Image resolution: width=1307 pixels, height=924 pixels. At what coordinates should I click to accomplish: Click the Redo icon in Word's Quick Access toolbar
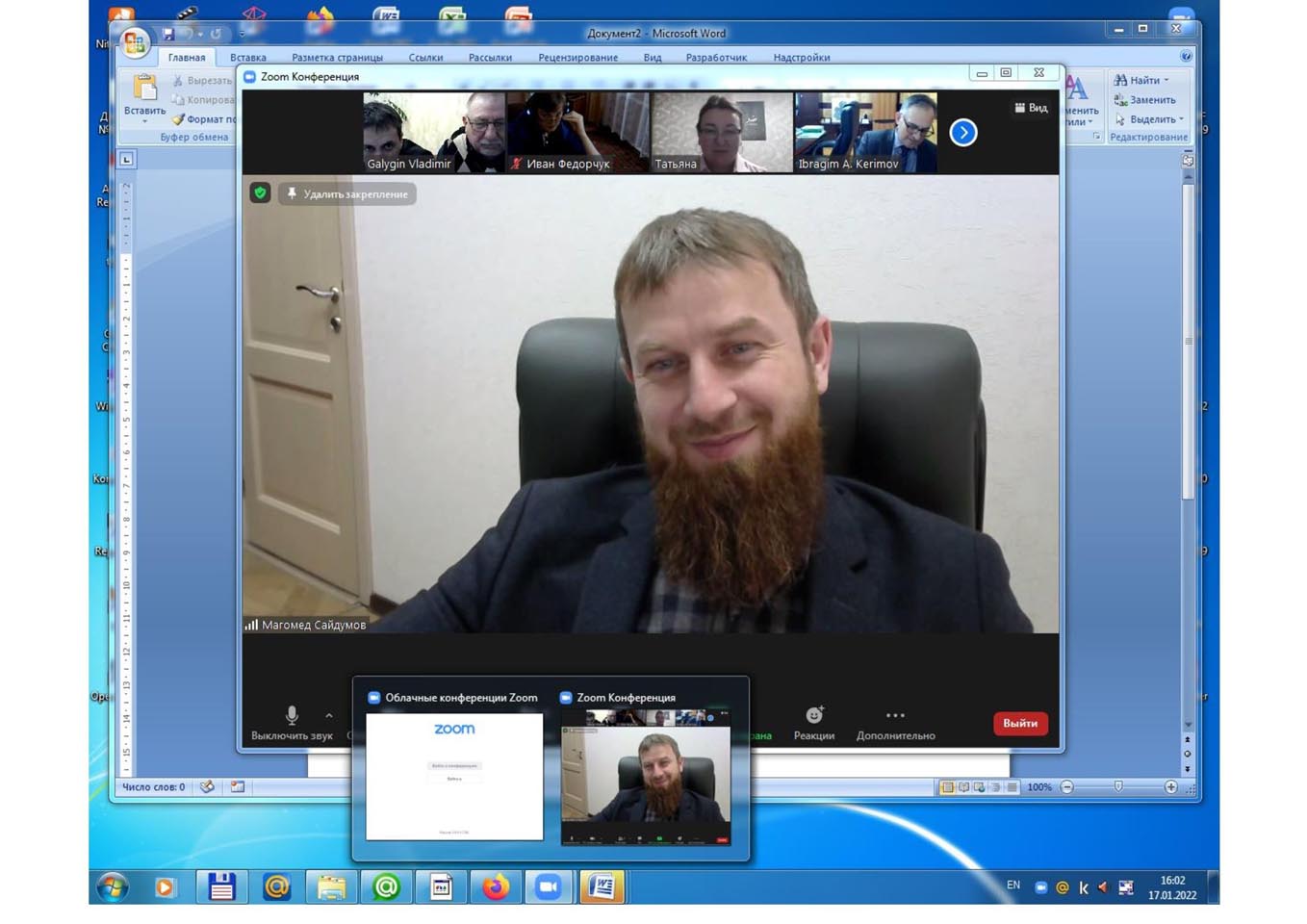pos(216,34)
